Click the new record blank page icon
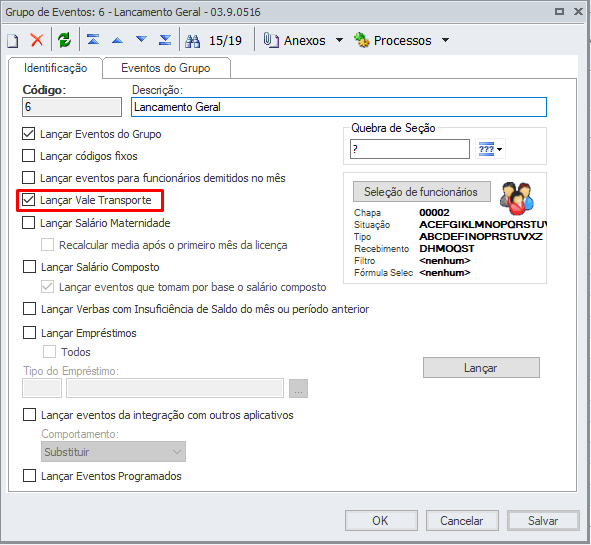Screen dimensions: 591x545 tap(13, 40)
